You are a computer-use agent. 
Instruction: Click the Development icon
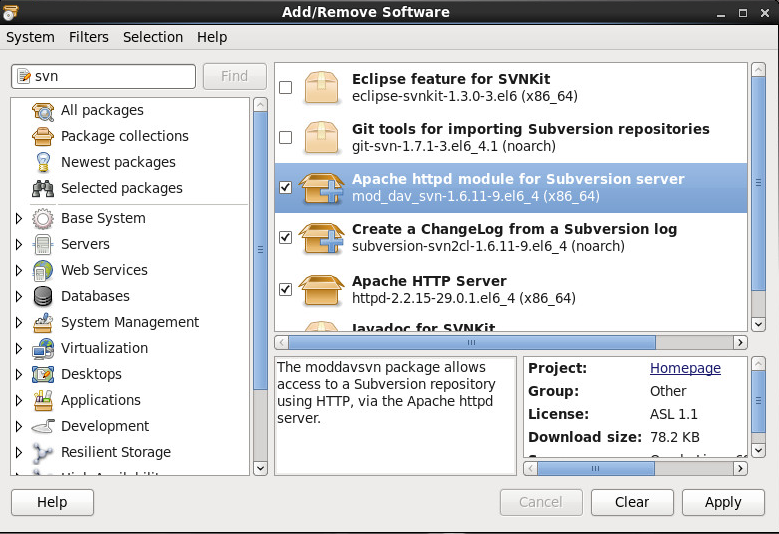point(43,426)
